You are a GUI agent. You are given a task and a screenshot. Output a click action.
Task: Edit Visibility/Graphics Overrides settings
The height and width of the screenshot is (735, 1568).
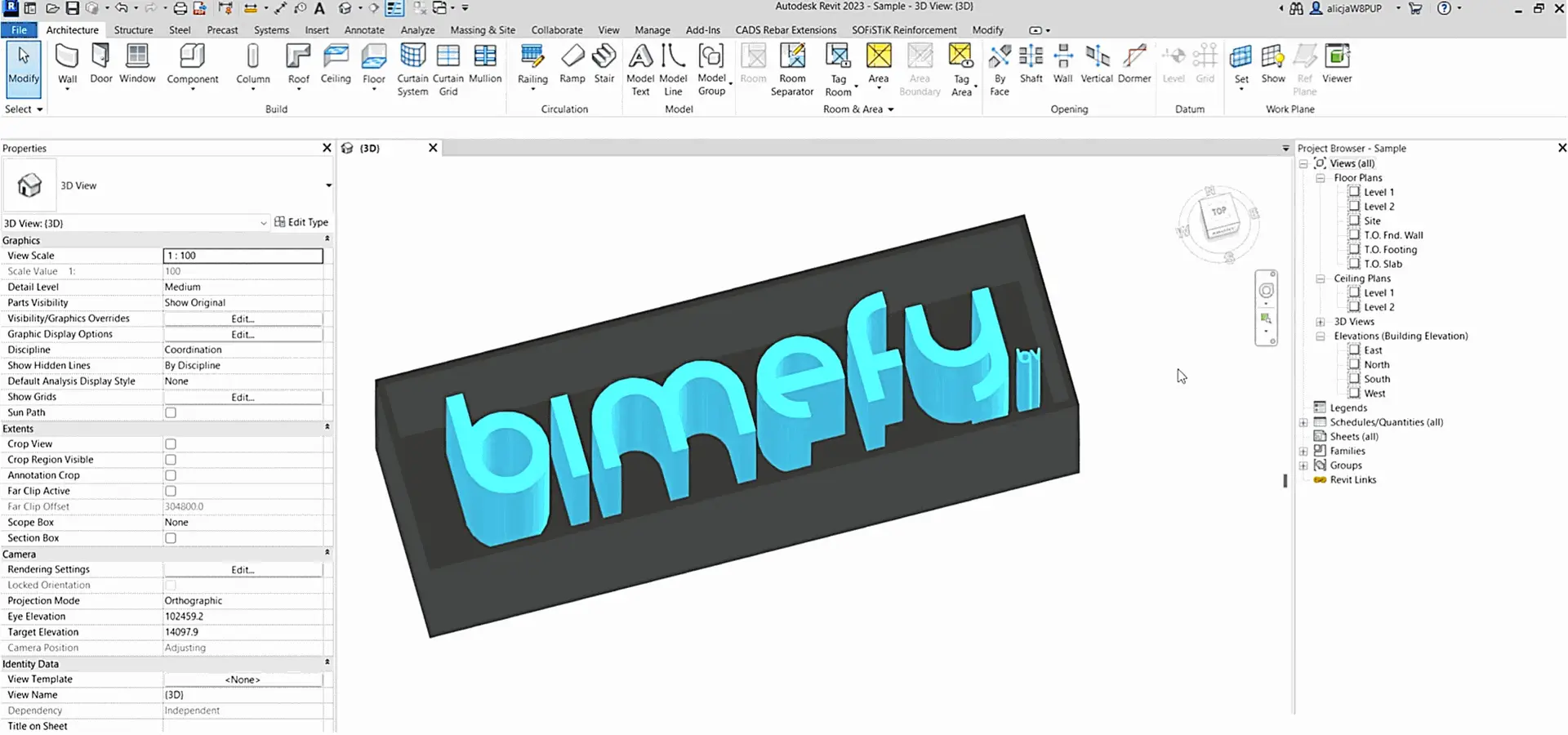click(x=243, y=318)
